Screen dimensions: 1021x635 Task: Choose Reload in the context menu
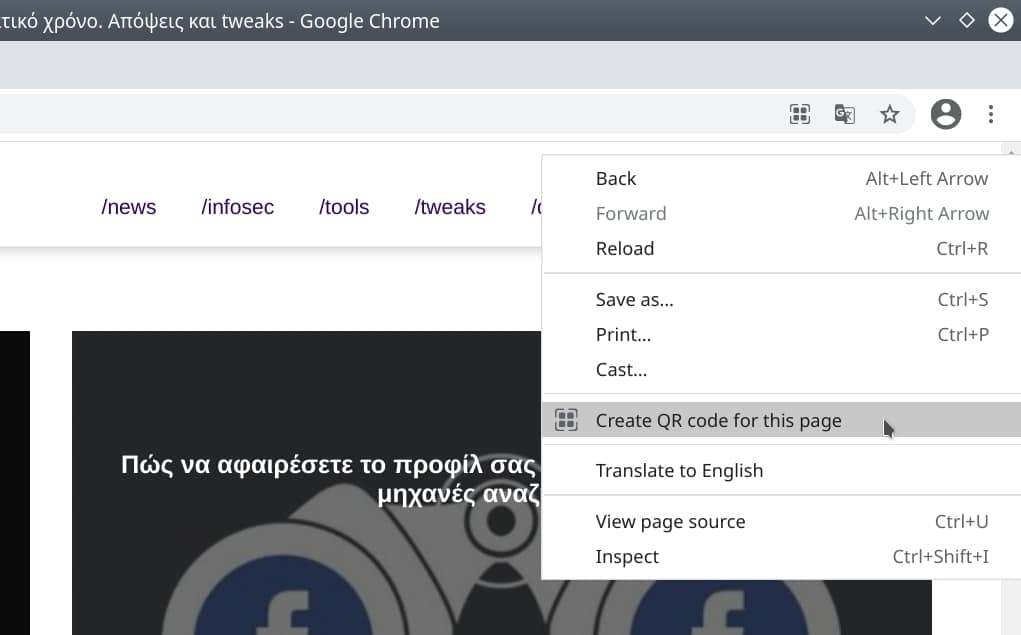pyautogui.click(x=625, y=249)
